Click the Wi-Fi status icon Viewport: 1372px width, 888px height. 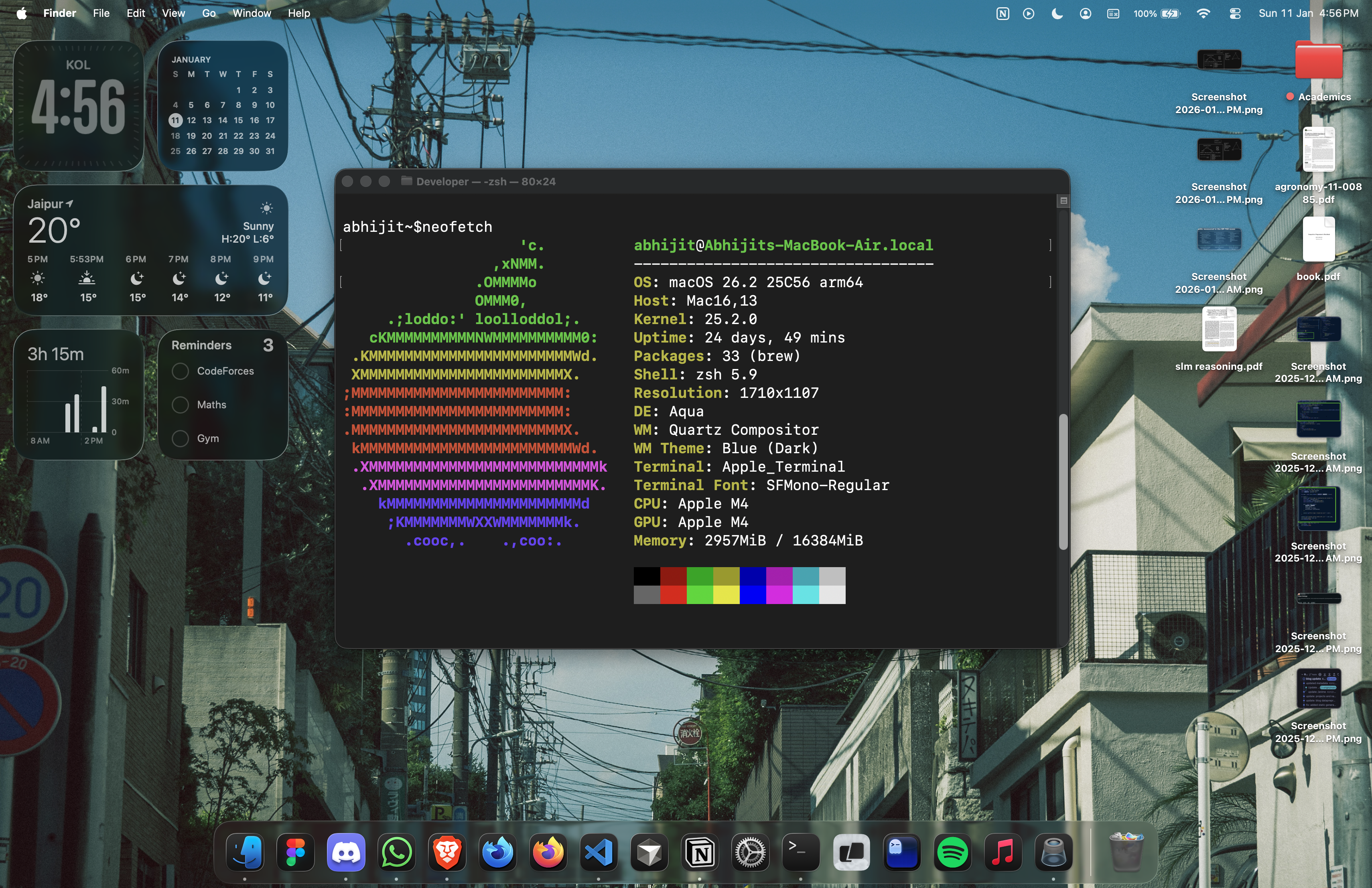[1203, 13]
